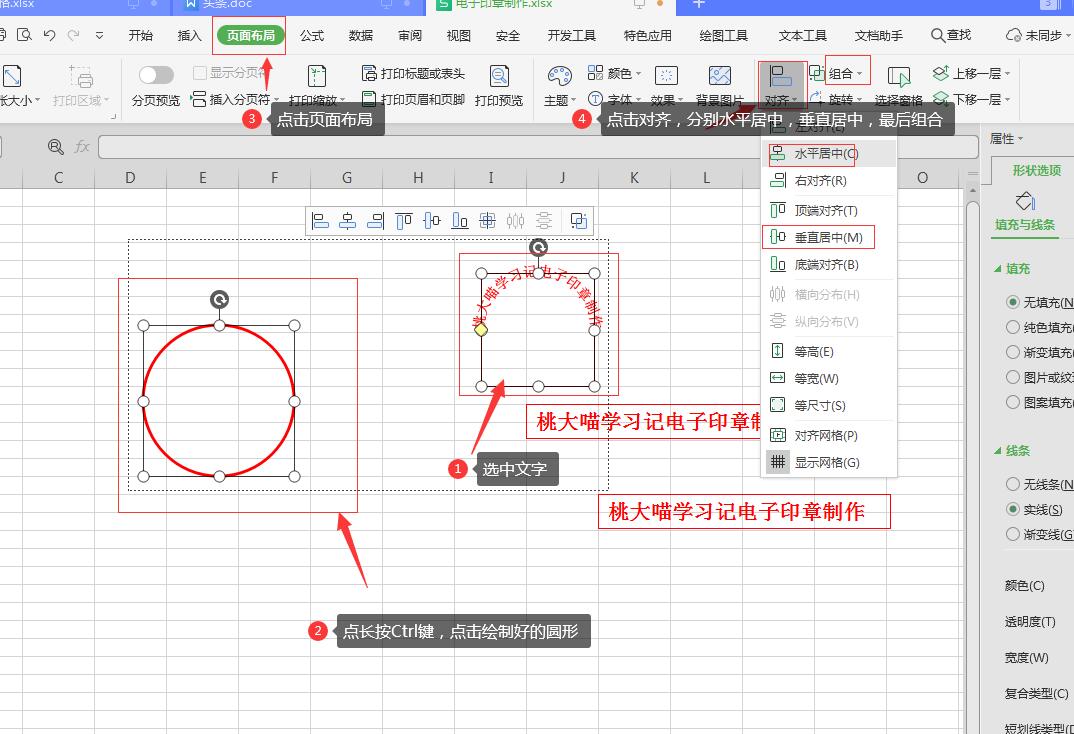Click rotate handle above the red circle
Viewport: 1074px width, 734px height.
[x=220, y=299]
